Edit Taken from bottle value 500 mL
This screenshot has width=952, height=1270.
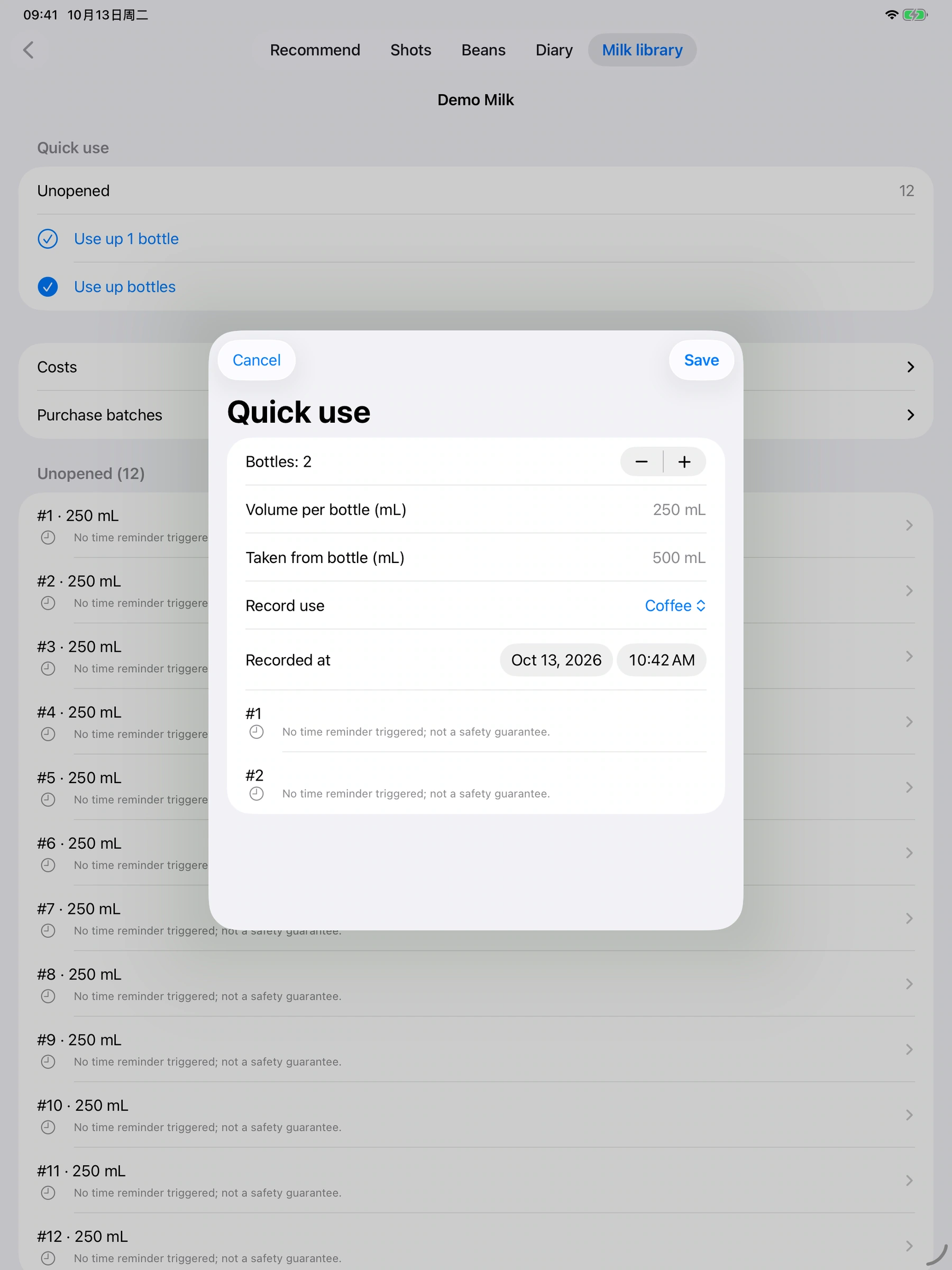click(x=679, y=558)
